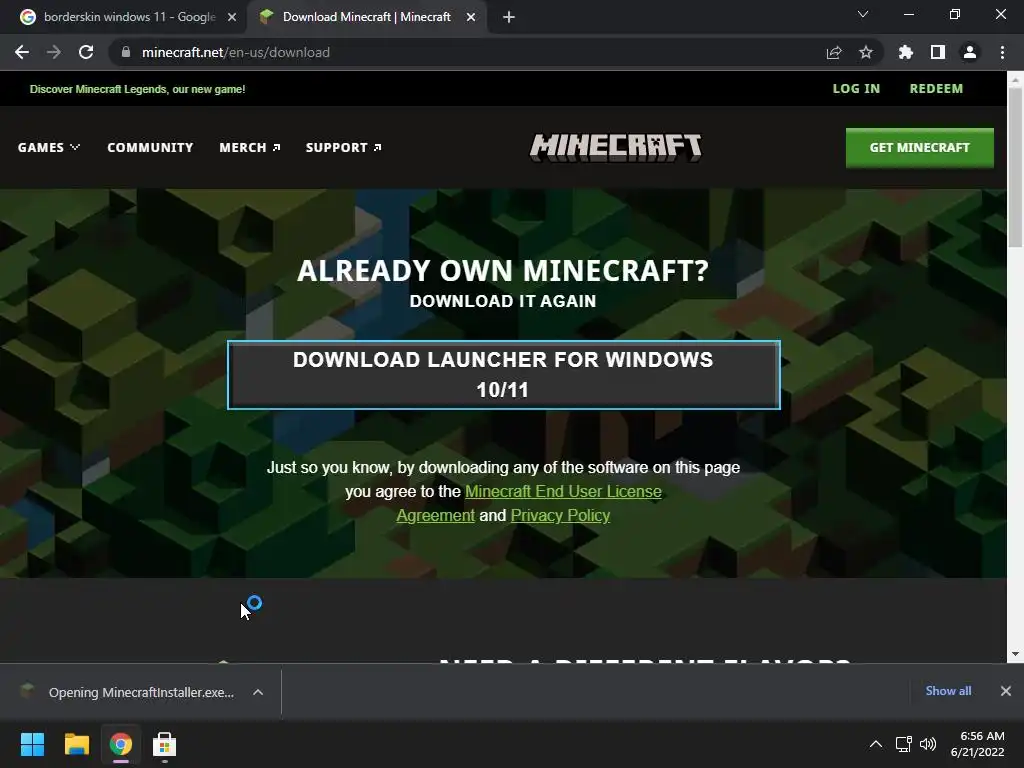Open the Minecraft End User License Agreement
This screenshot has width=1024, height=768.
coord(563,492)
